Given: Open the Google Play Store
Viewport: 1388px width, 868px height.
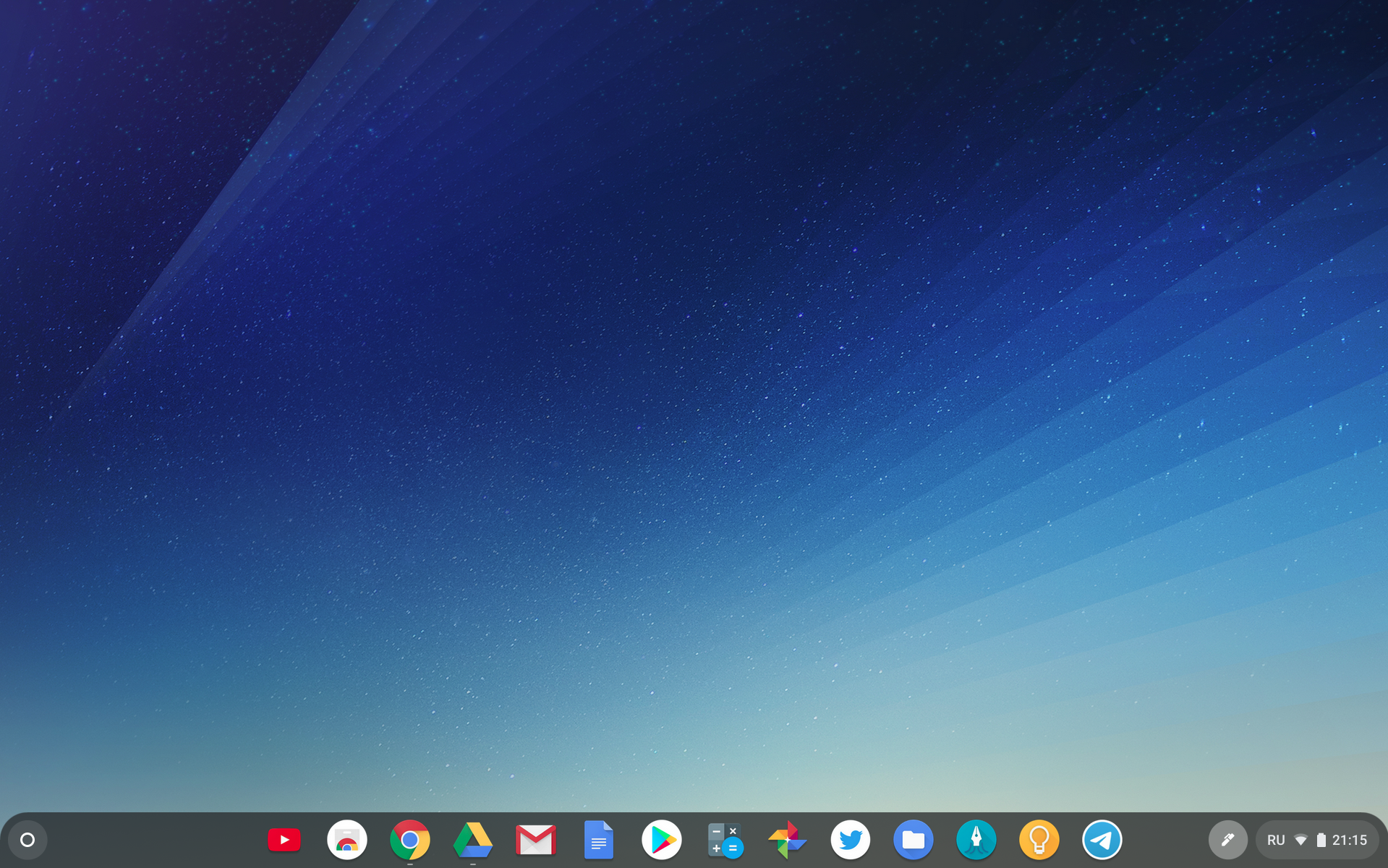Looking at the screenshot, I should 662,840.
